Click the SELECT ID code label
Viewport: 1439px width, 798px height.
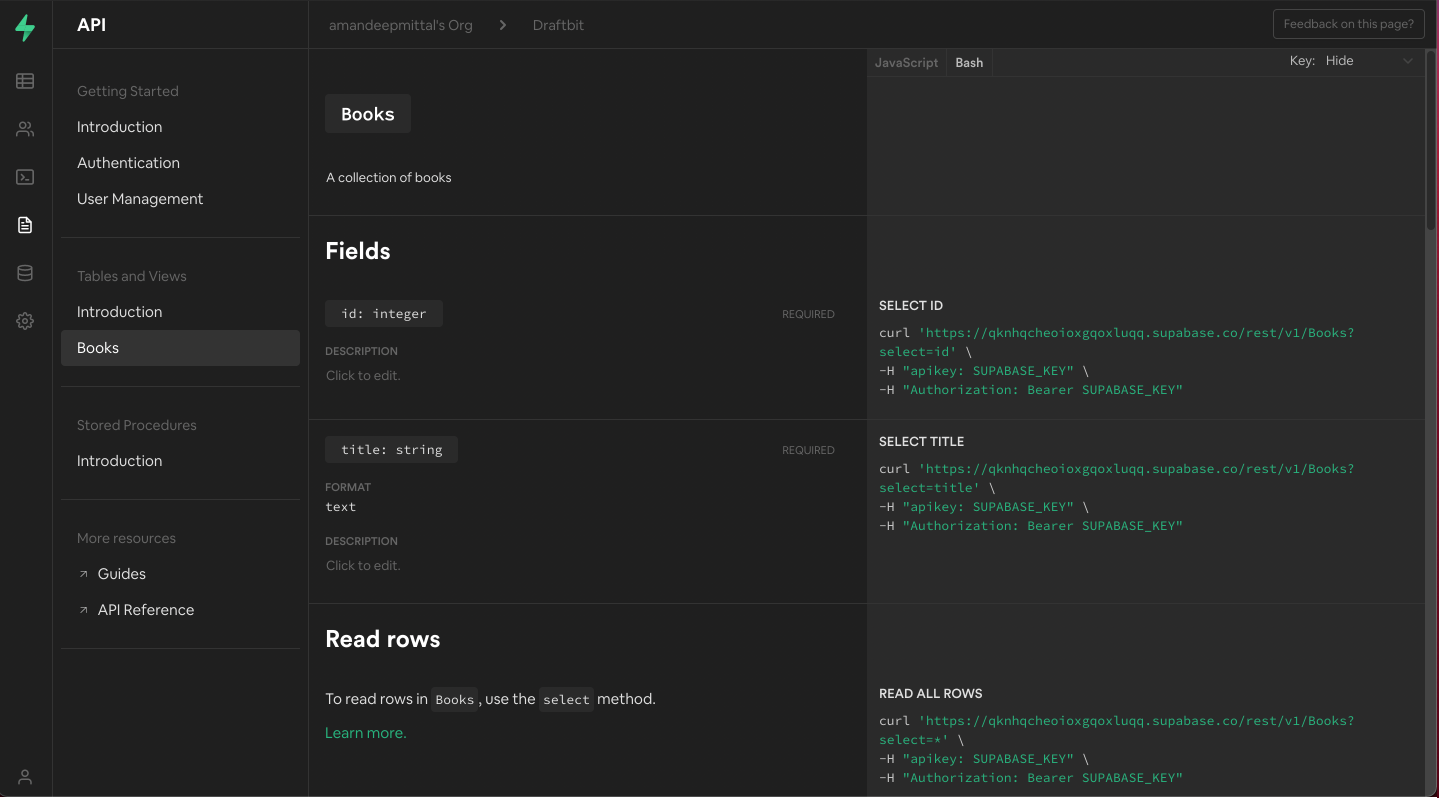[x=911, y=306]
